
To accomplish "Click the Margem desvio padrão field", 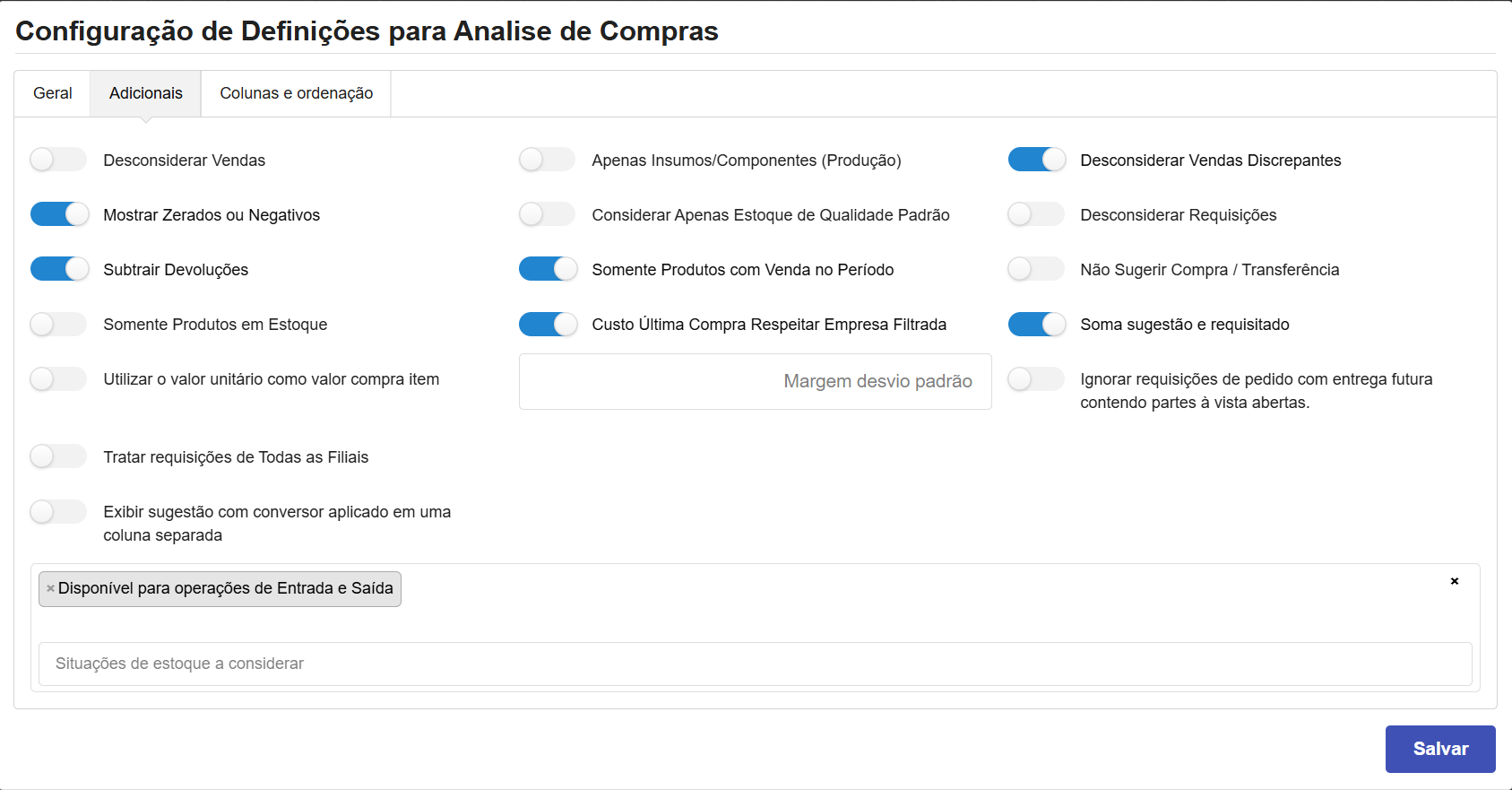I will pyautogui.click(x=755, y=382).
